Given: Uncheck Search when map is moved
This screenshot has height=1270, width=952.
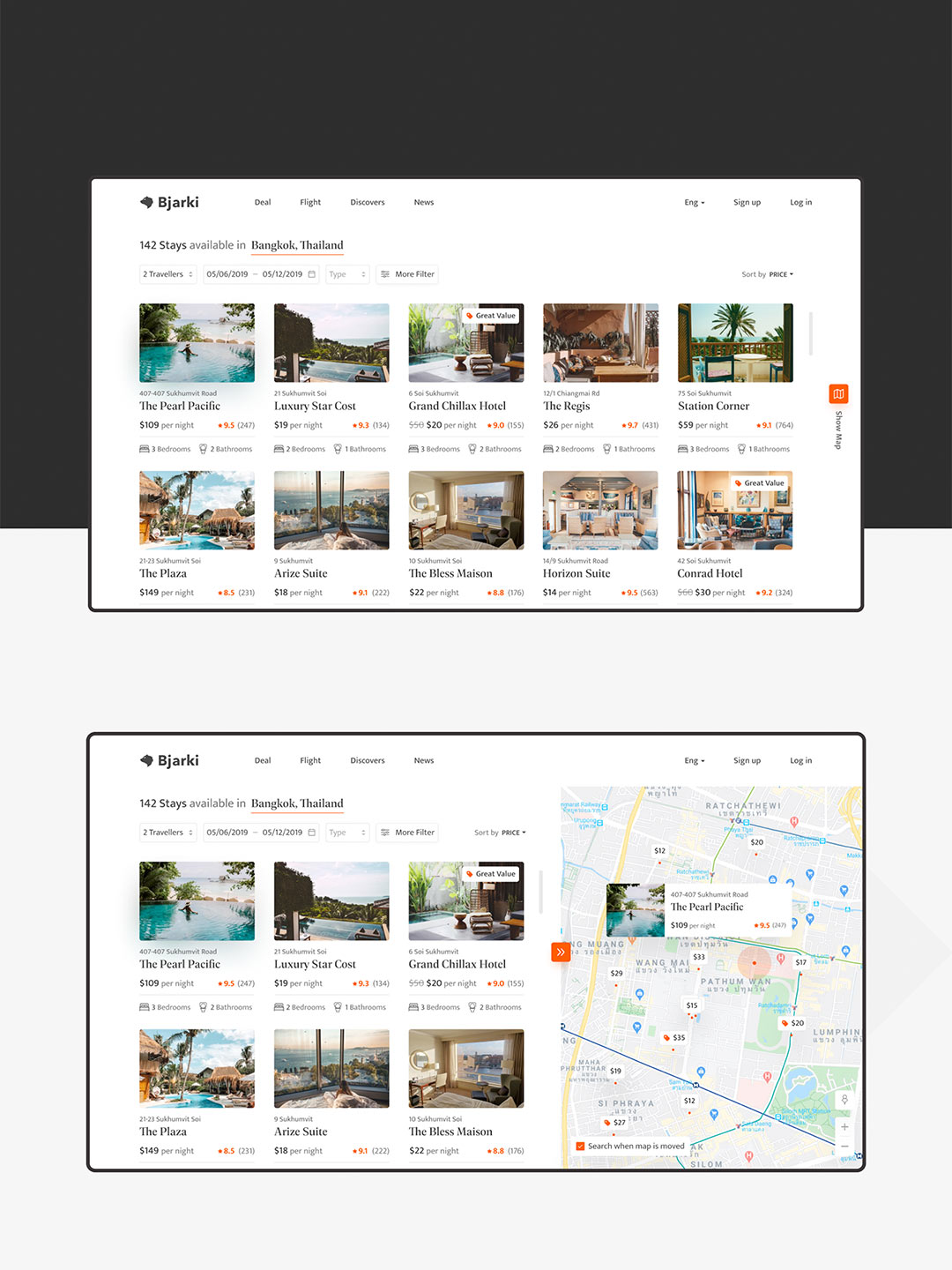Looking at the screenshot, I should pyautogui.click(x=580, y=1147).
